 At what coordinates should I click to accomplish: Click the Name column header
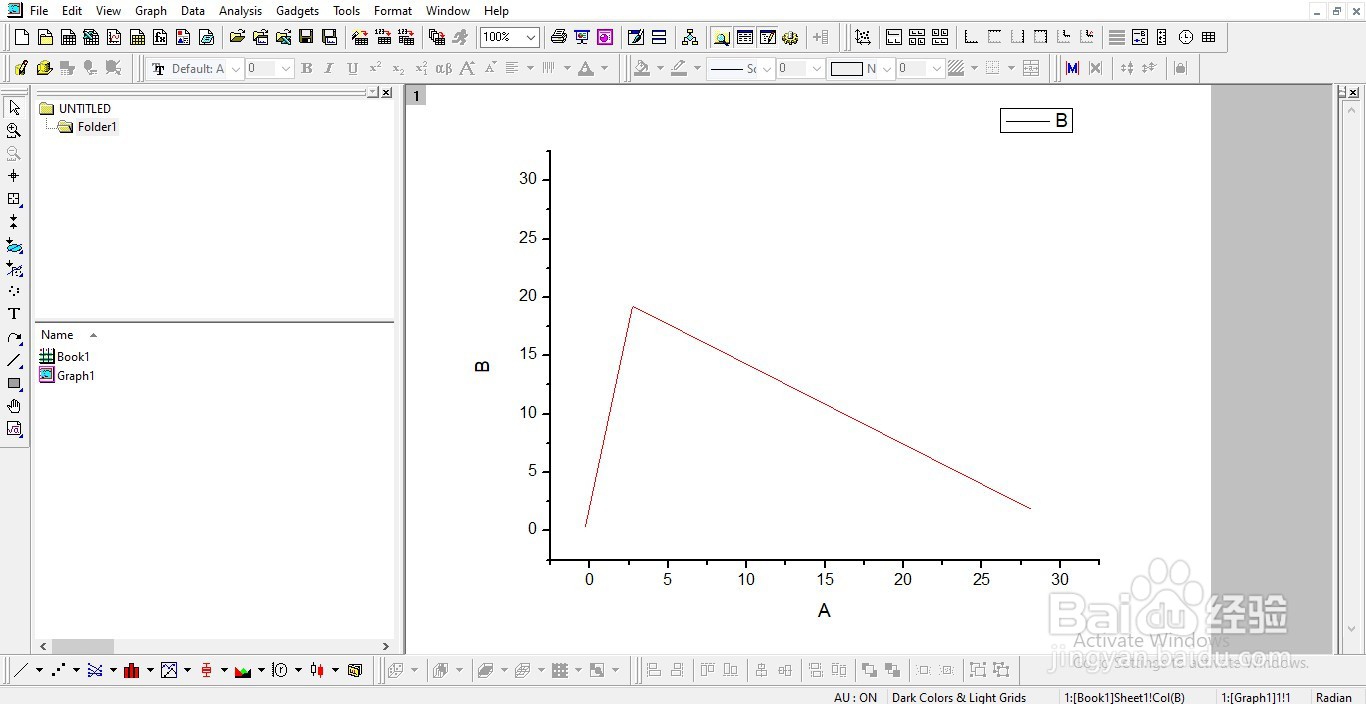pos(57,335)
